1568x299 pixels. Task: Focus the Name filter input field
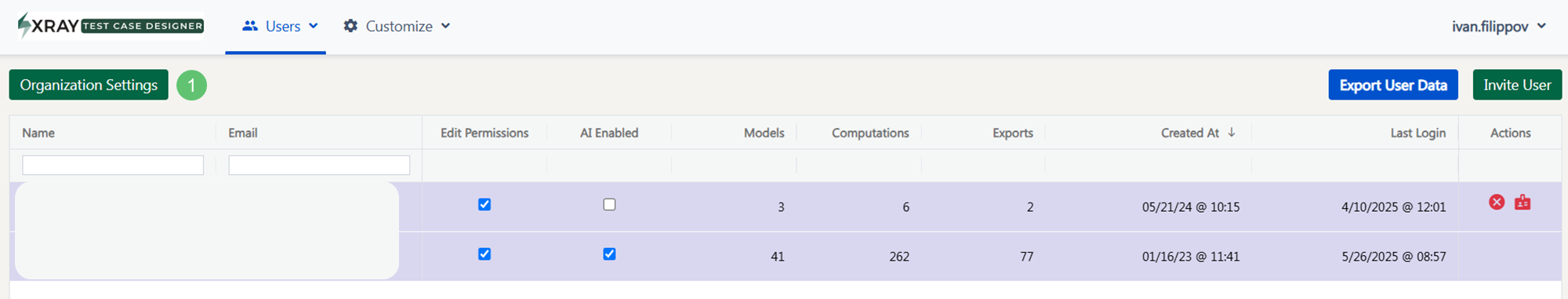[x=113, y=165]
